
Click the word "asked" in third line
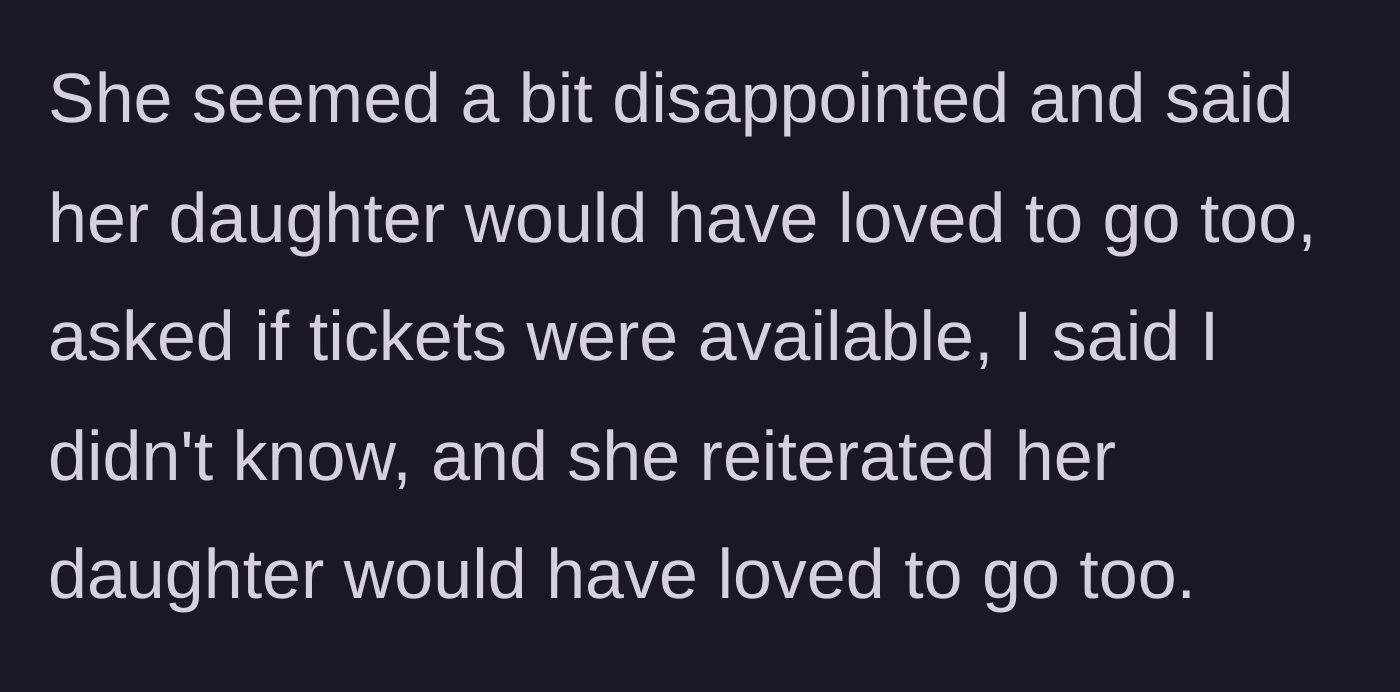pos(141,337)
